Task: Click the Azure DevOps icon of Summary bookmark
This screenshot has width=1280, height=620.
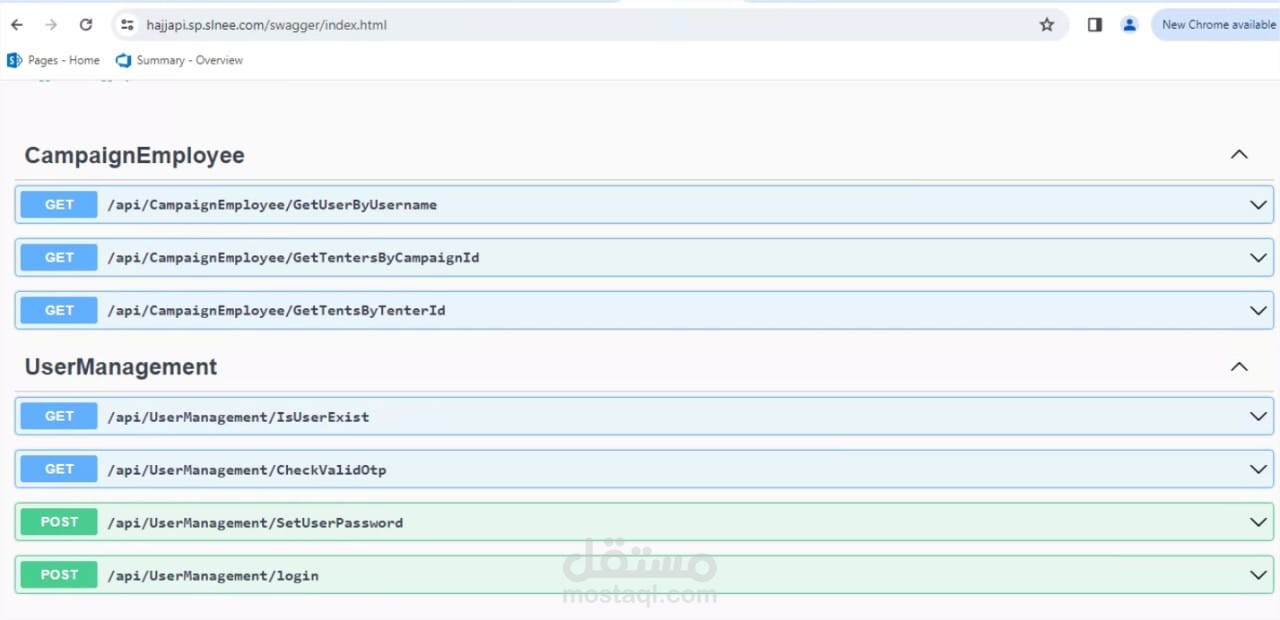Action: 124,60
